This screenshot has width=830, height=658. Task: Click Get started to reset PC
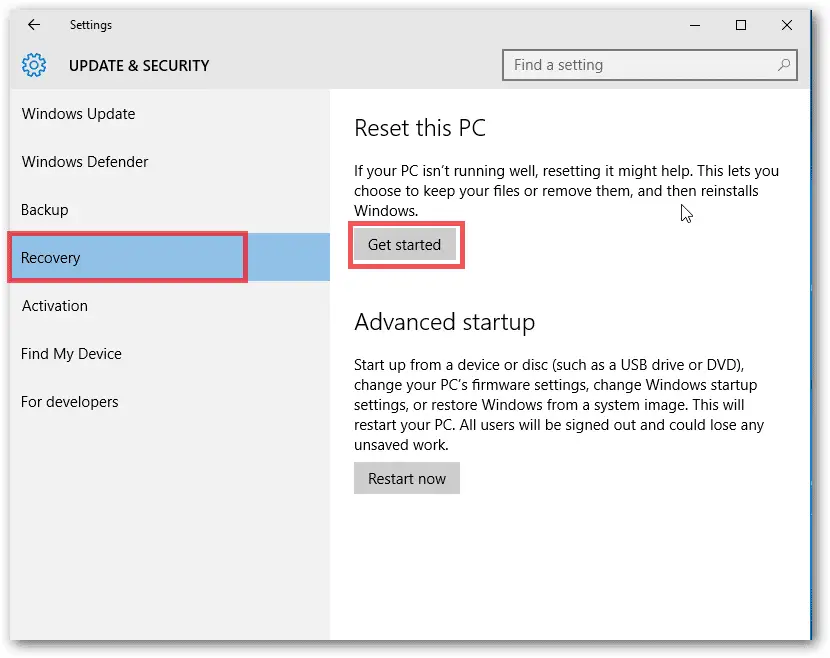tap(405, 245)
